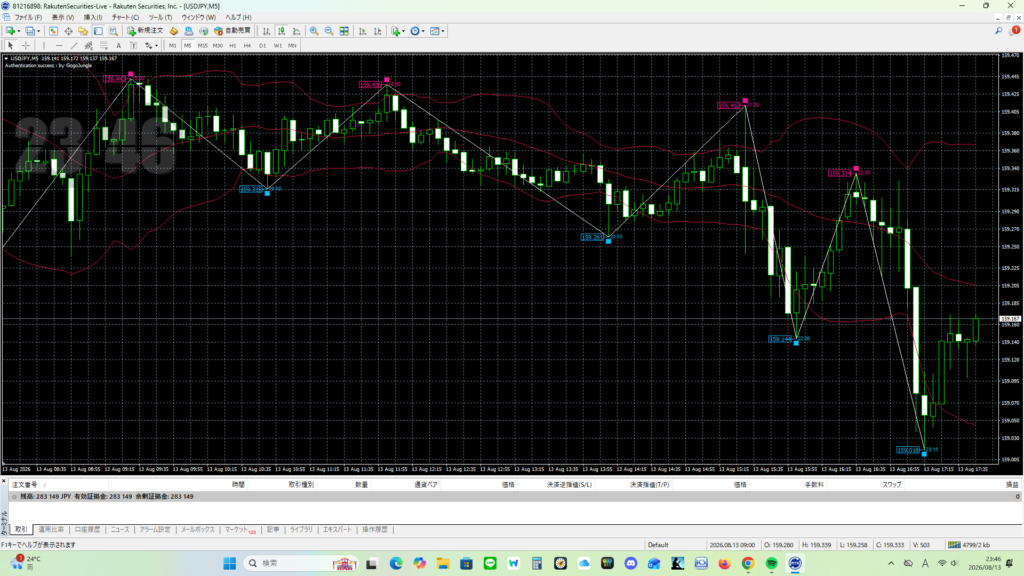Image resolution: width=1024 pixels, height=576 pixels.
Task: Open the チャート(C) menu
Action: coord(125,18)
